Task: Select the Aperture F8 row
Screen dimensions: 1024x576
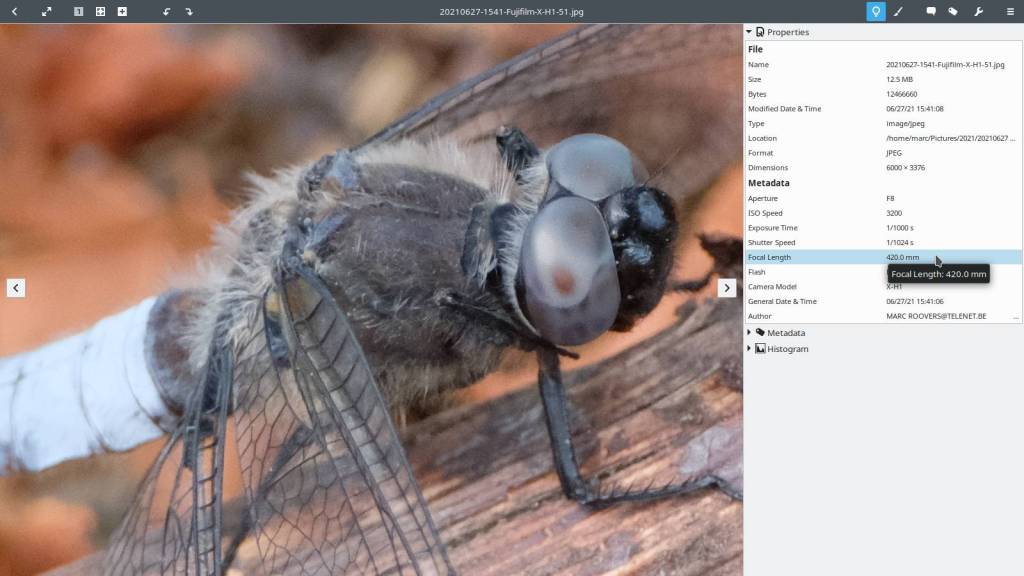Action: tap(884, 198)
